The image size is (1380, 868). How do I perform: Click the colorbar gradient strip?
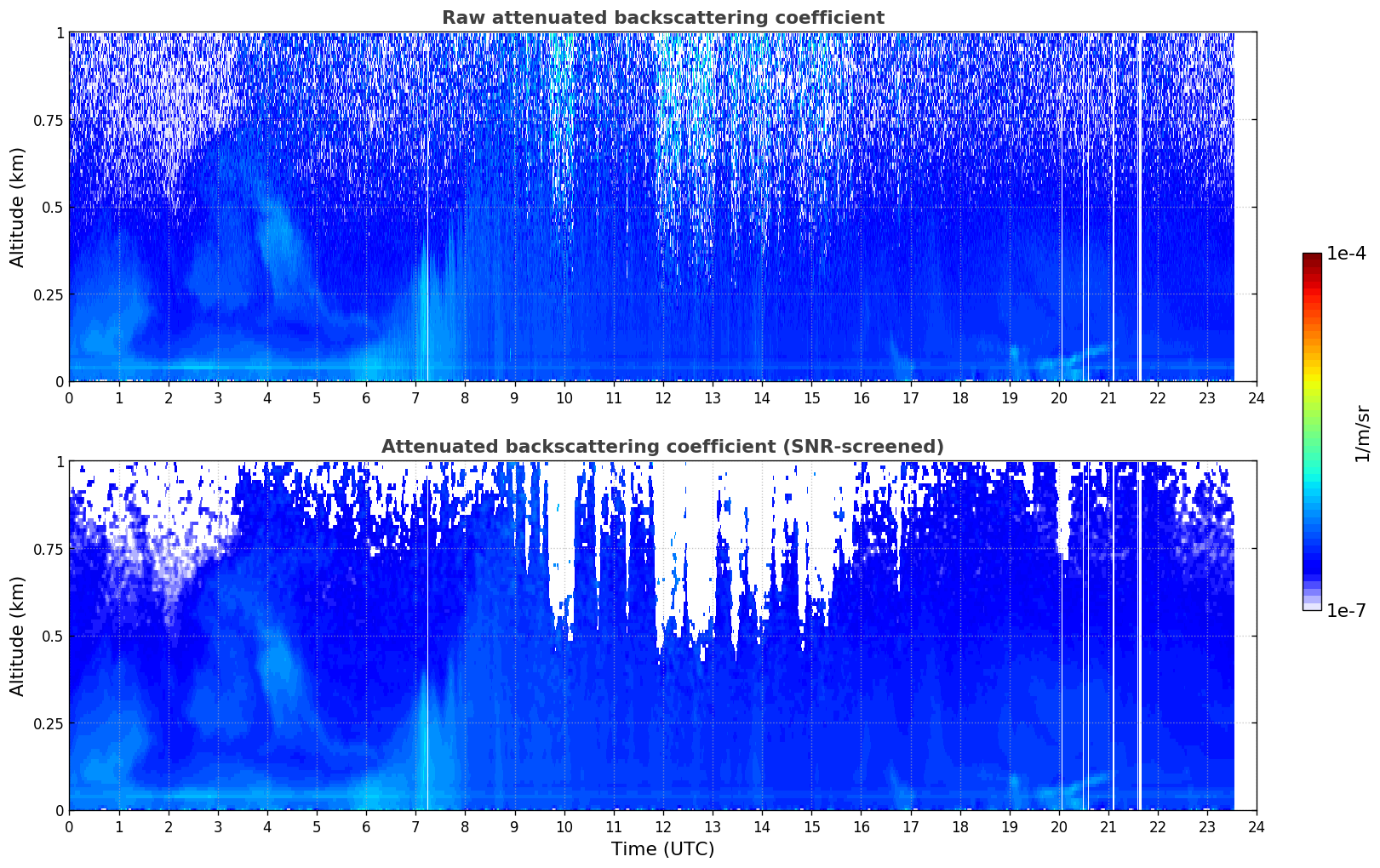click(x=1312, y=431)
